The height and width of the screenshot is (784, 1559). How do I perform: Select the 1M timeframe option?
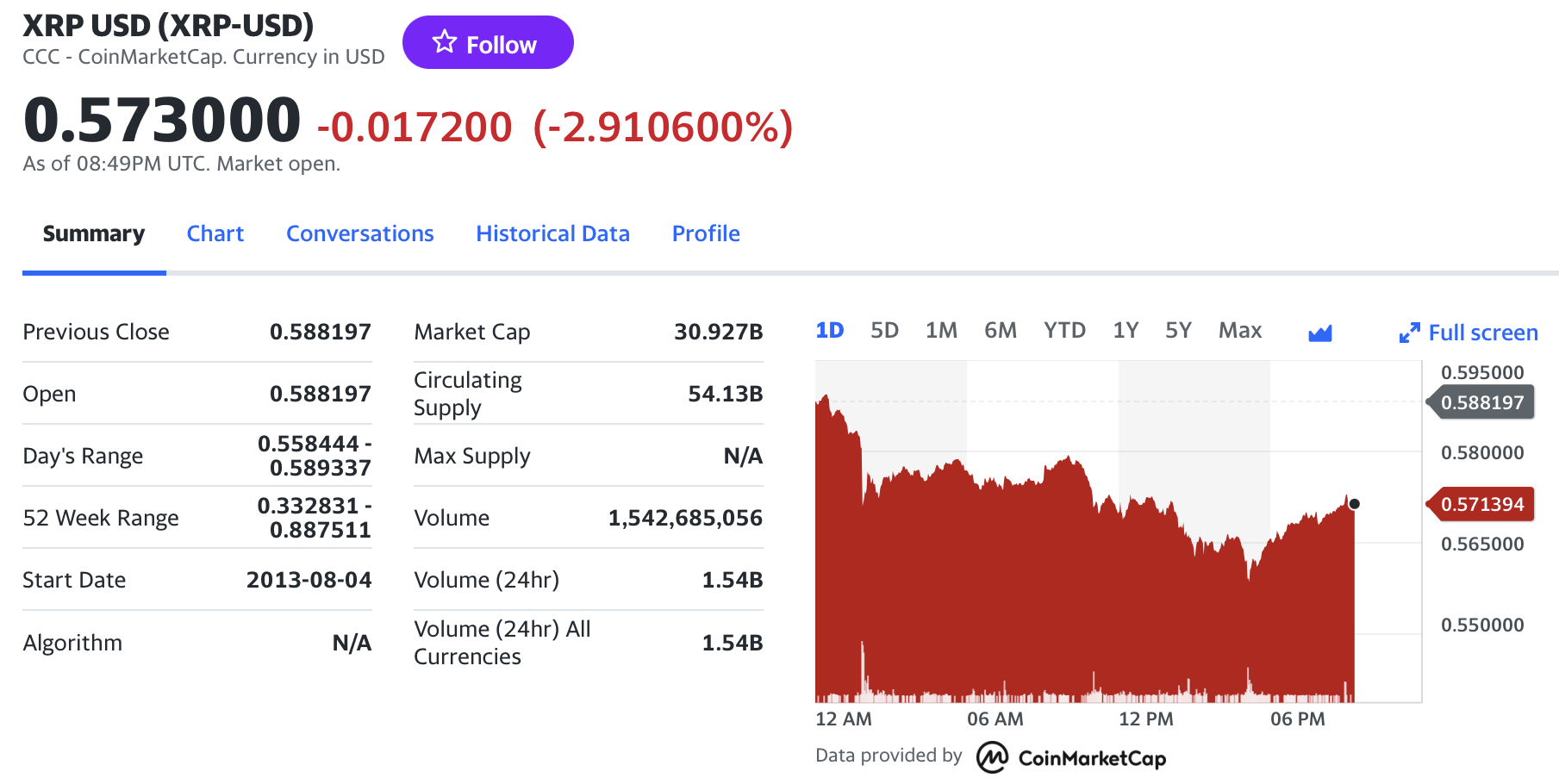coord(941,330)
